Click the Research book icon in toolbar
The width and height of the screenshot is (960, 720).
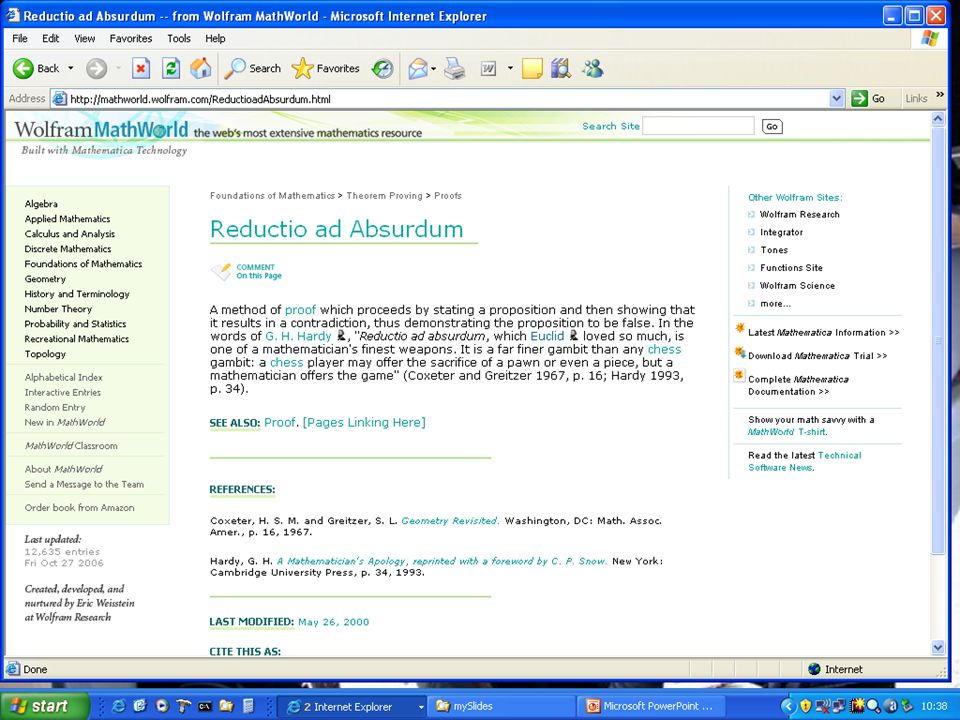(560, 69)
